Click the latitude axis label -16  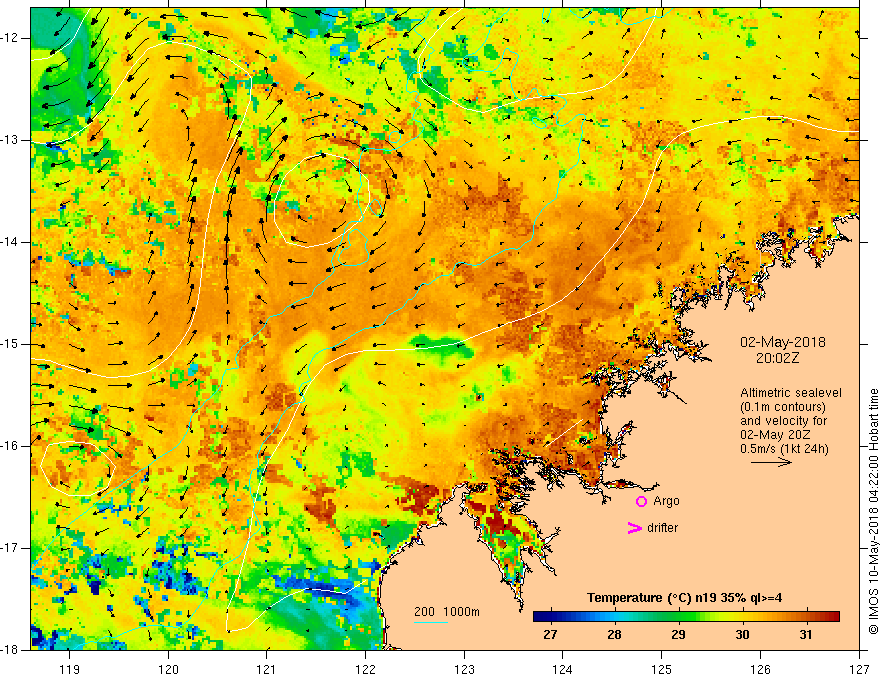click(x=10, y=446)
